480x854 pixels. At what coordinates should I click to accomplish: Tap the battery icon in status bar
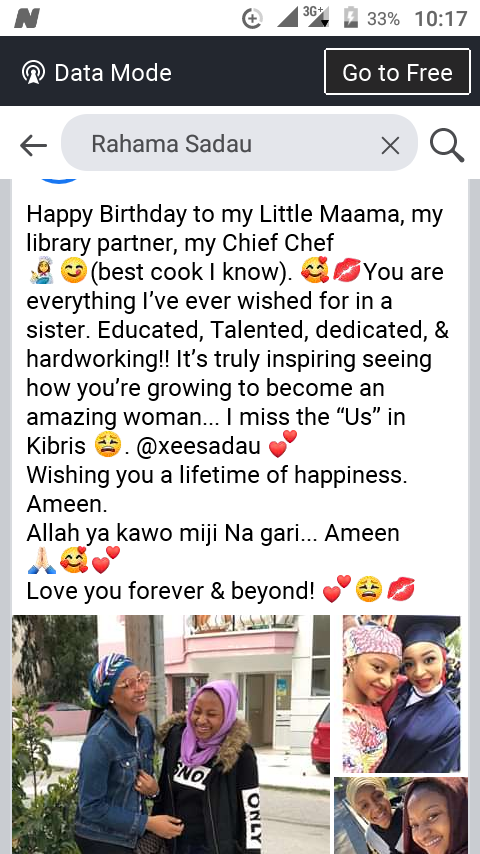coord(350,18)
